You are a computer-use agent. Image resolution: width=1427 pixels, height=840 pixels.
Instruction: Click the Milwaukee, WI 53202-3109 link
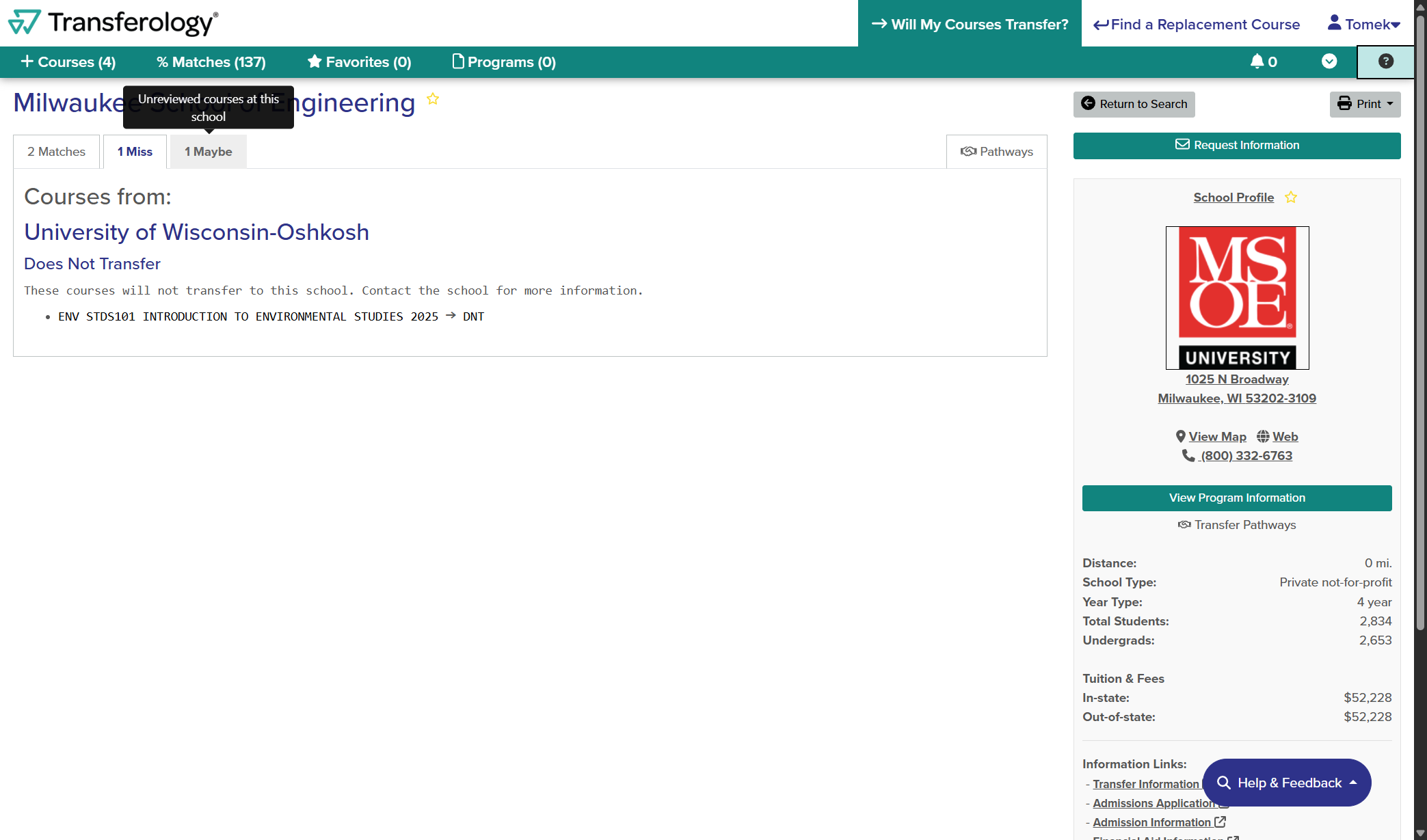pos(1237,398)
